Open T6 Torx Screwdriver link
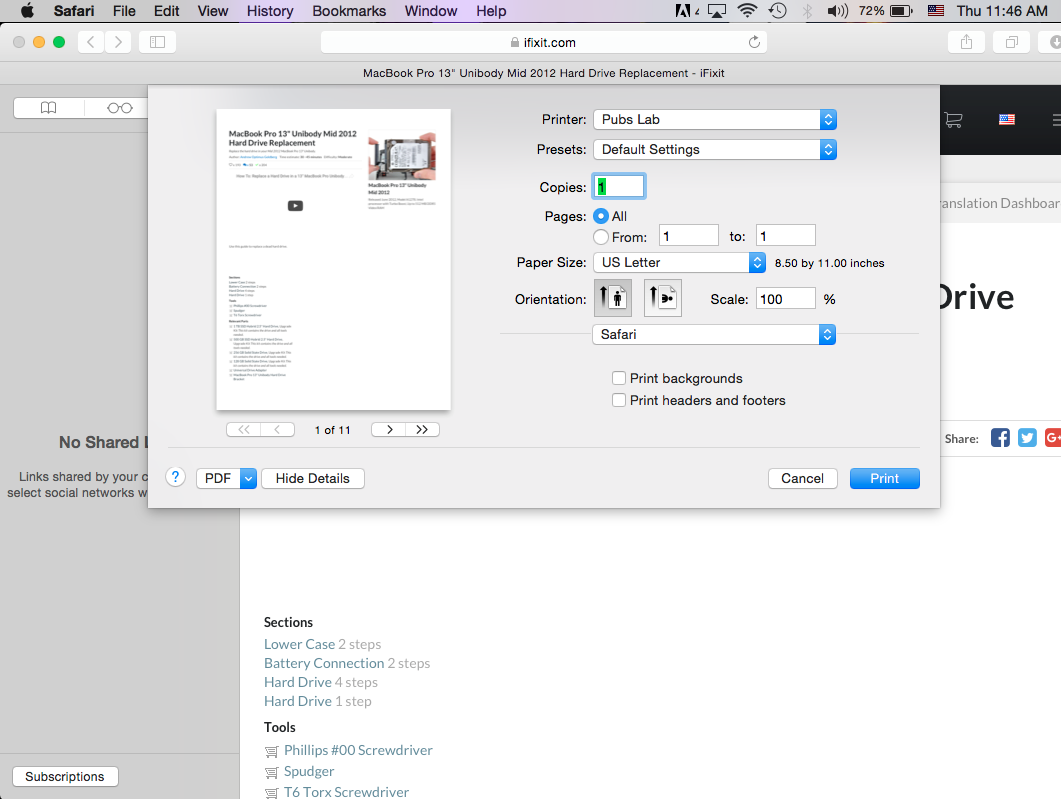The height and width of the screenshot is (799, 1061). pyautogui.click(x=346, y=792)
